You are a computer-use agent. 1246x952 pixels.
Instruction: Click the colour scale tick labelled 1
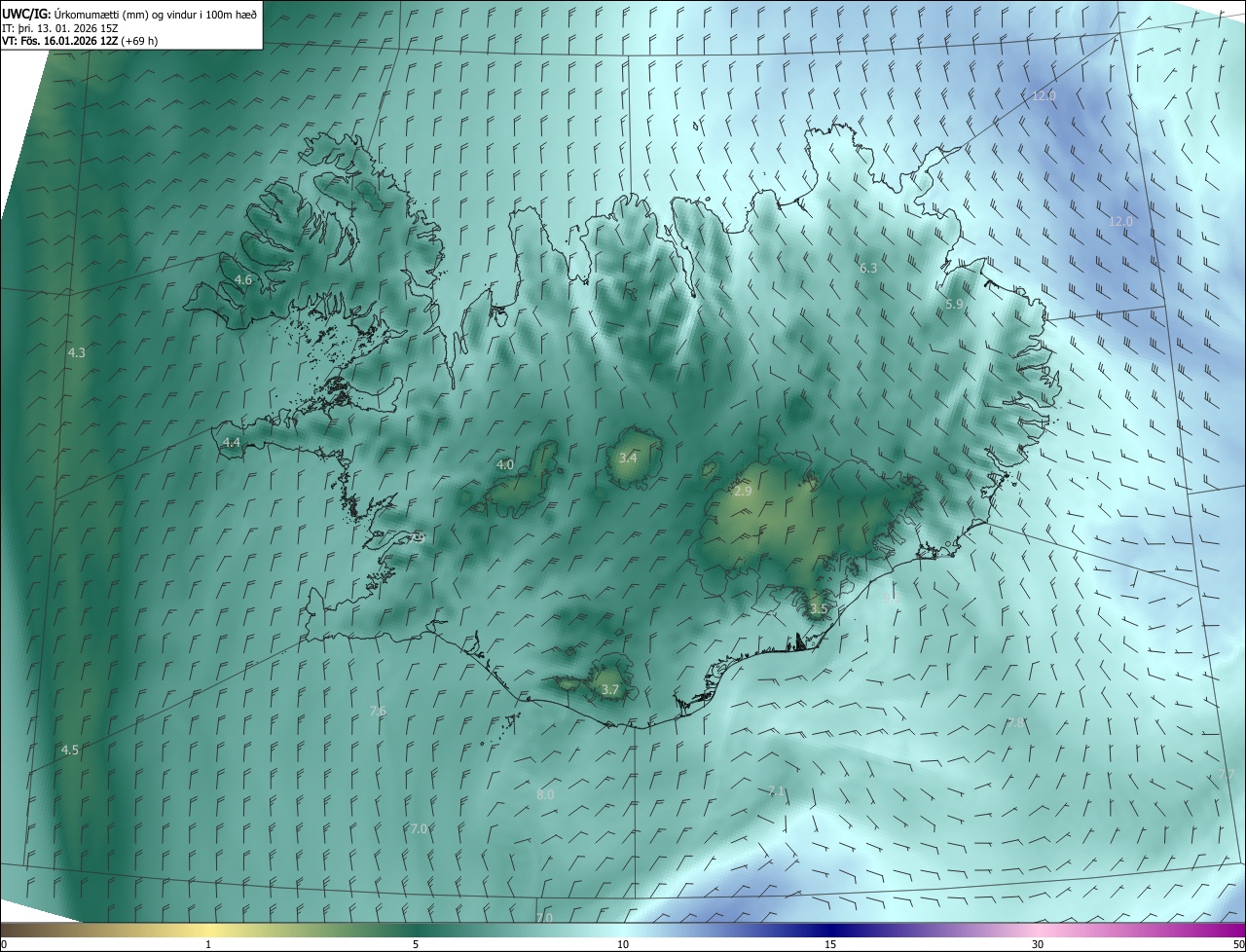click(x=208, y=944)
